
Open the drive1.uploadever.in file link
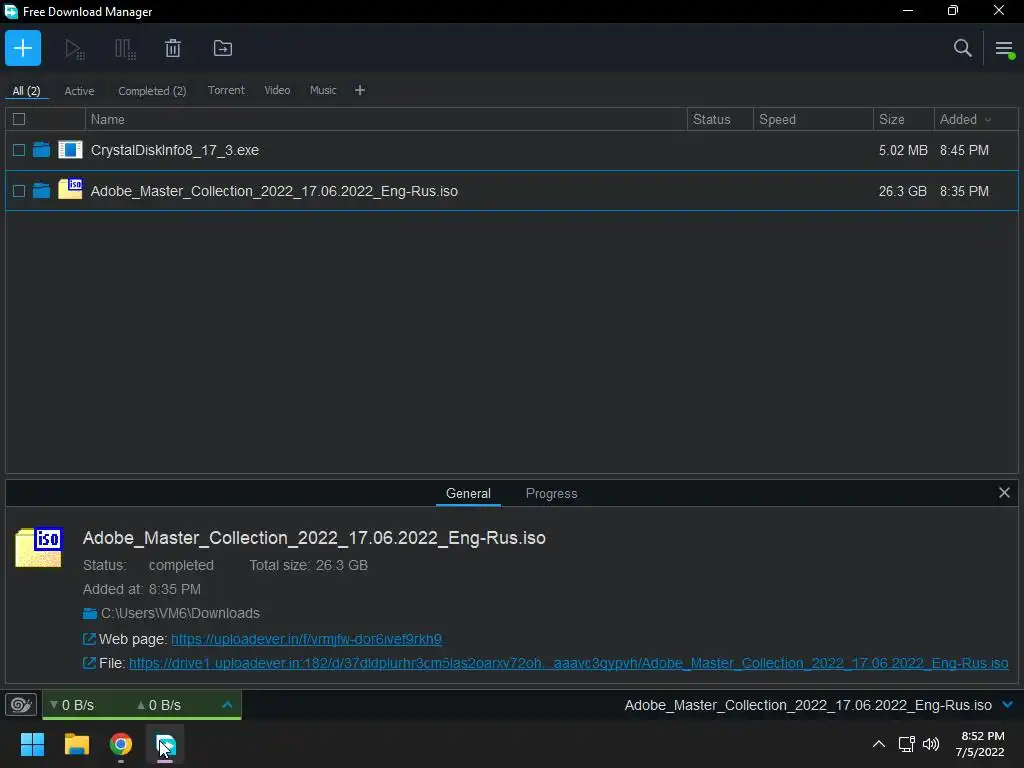(568, 663)
